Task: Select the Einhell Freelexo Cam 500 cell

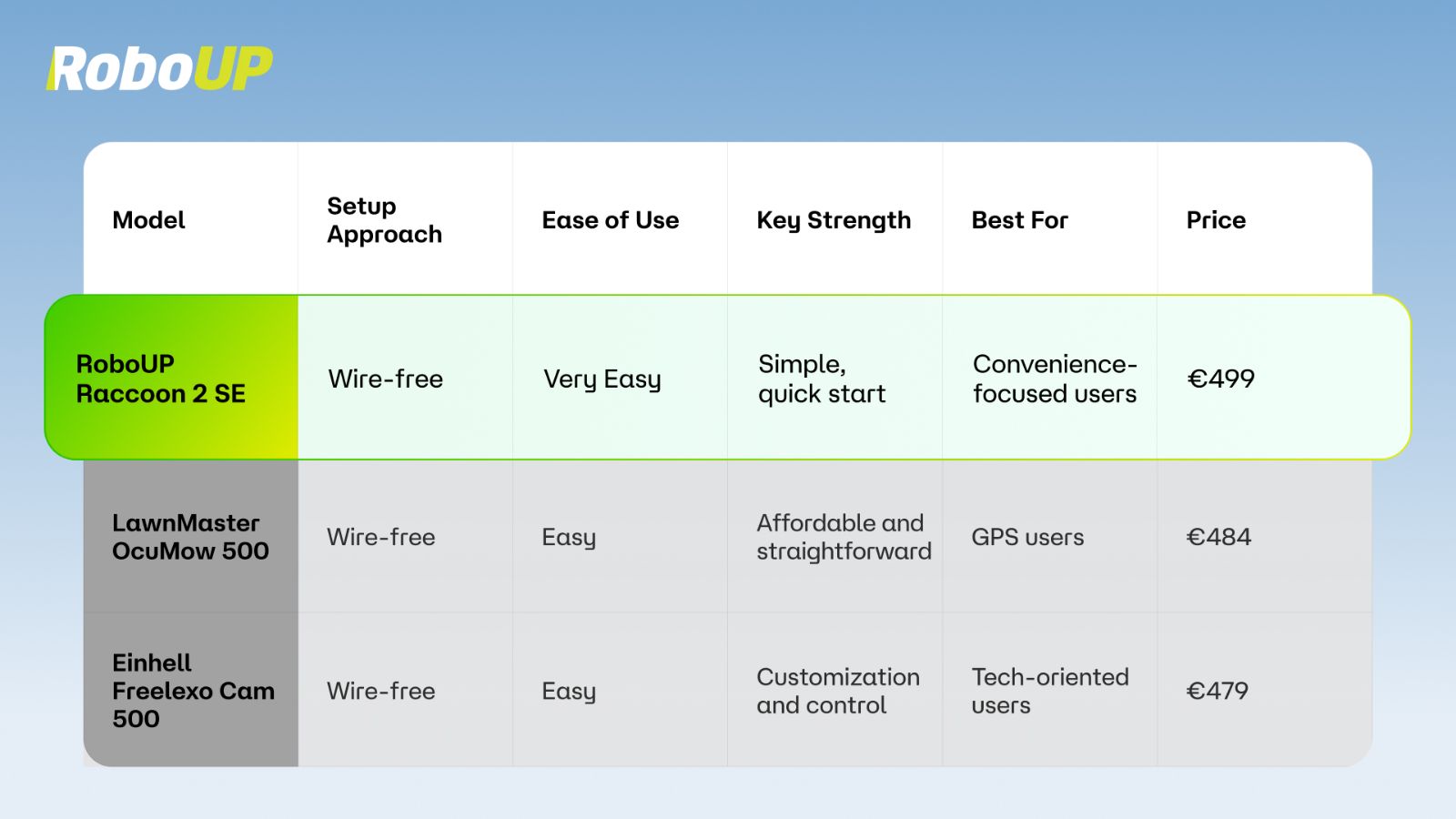Action: click(x=193, y=691)
